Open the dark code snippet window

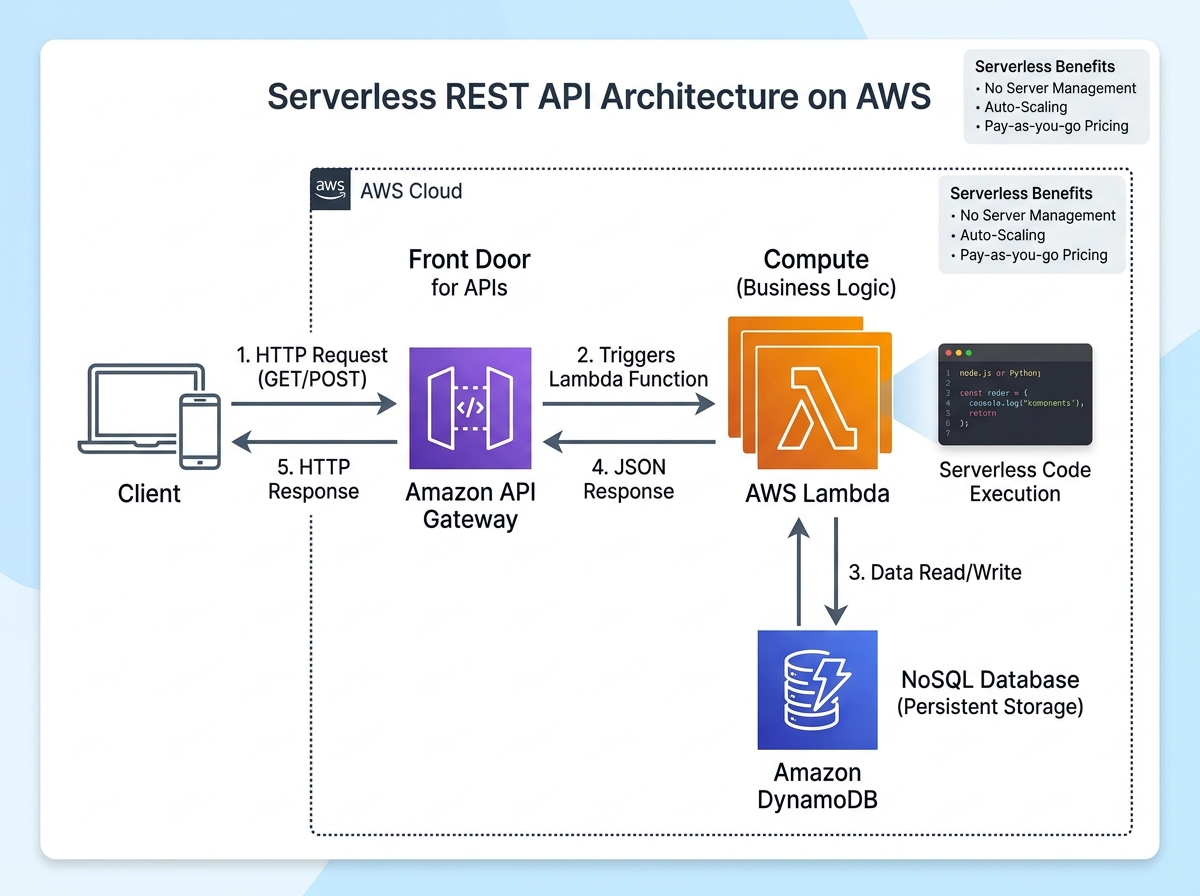click(x=1014, y=394)
